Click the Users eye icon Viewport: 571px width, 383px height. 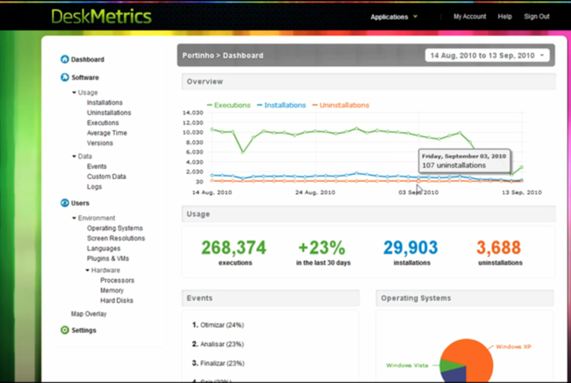click(64, 203)
